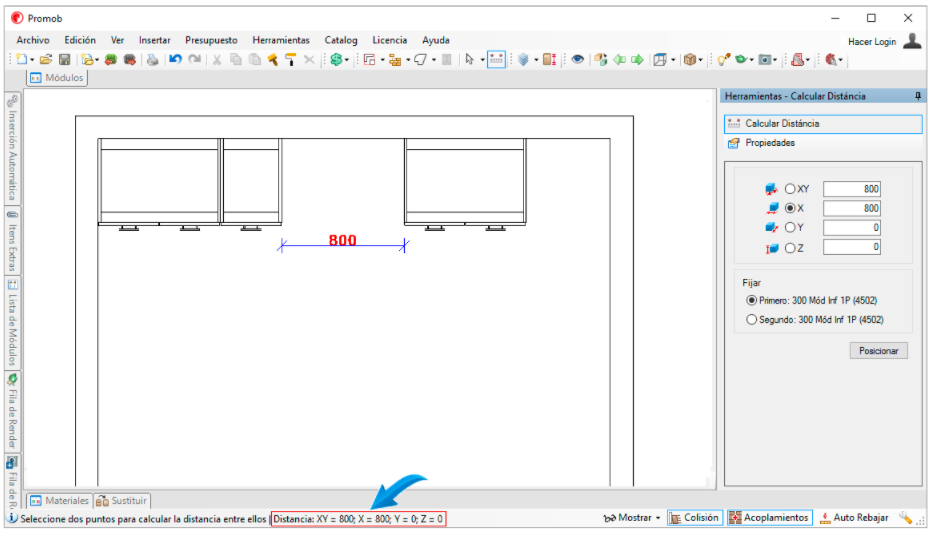Click the green right arrow view icon
Image resolution: width=933 pixels, height=536 pixels.
point(637,59)
